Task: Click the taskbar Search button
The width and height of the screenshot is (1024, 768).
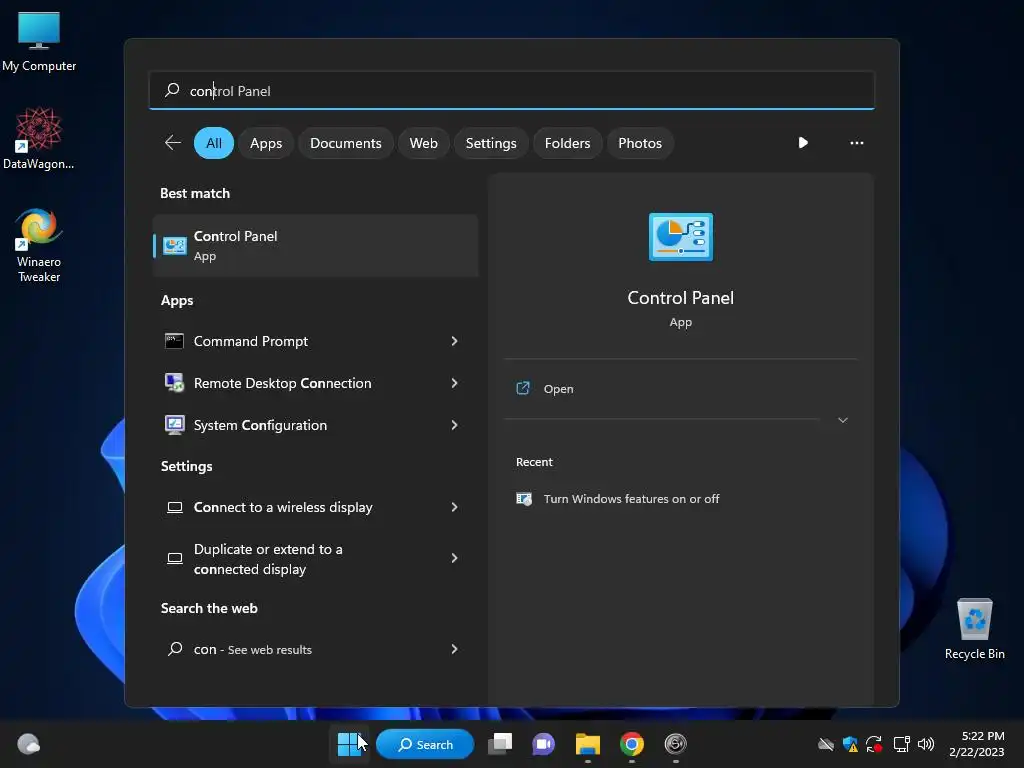Action: click(x=425, y=744)
